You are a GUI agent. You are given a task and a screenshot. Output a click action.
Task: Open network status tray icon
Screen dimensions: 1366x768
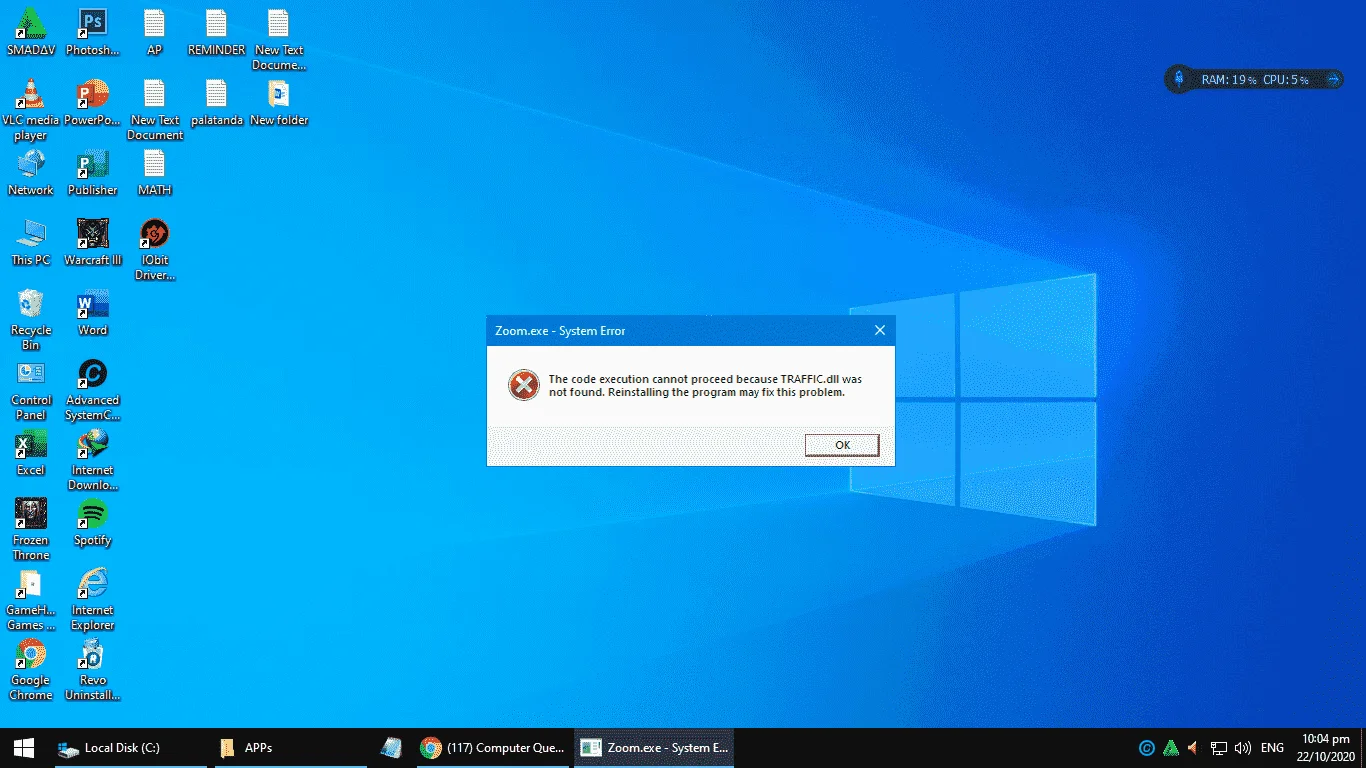point(1218,748)
